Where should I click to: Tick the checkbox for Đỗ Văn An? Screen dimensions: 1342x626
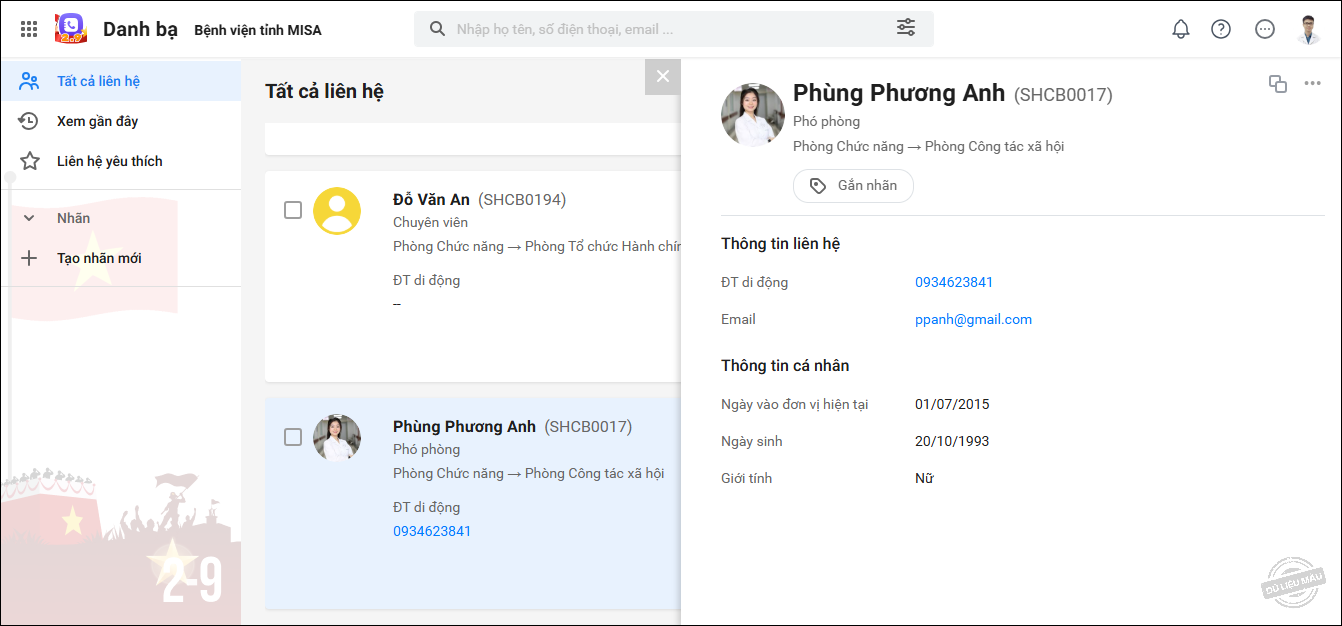pos(293,210)
